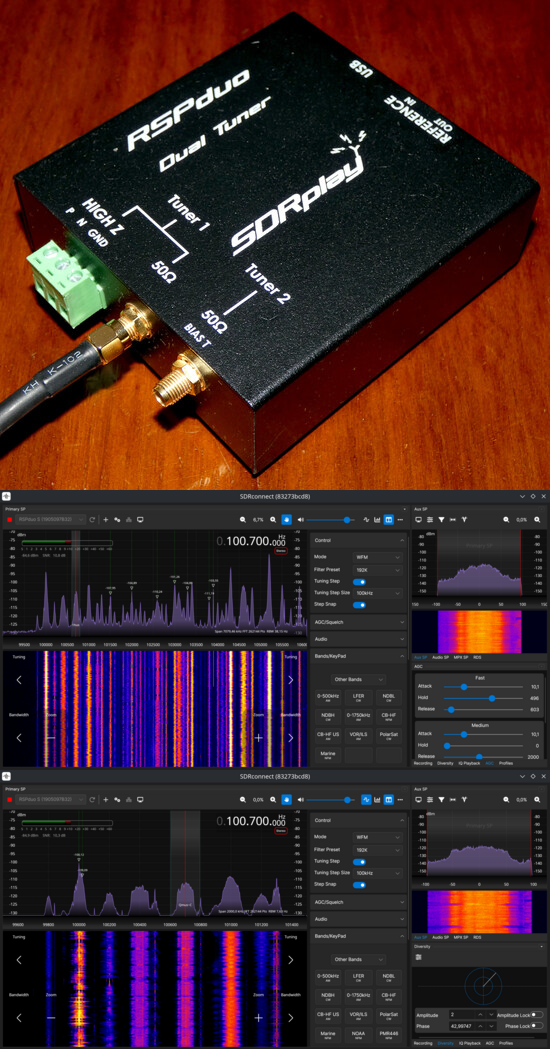Adjust the volume slider in the upper window toolbar
The image size is (550, 1049).
point(331,519)
